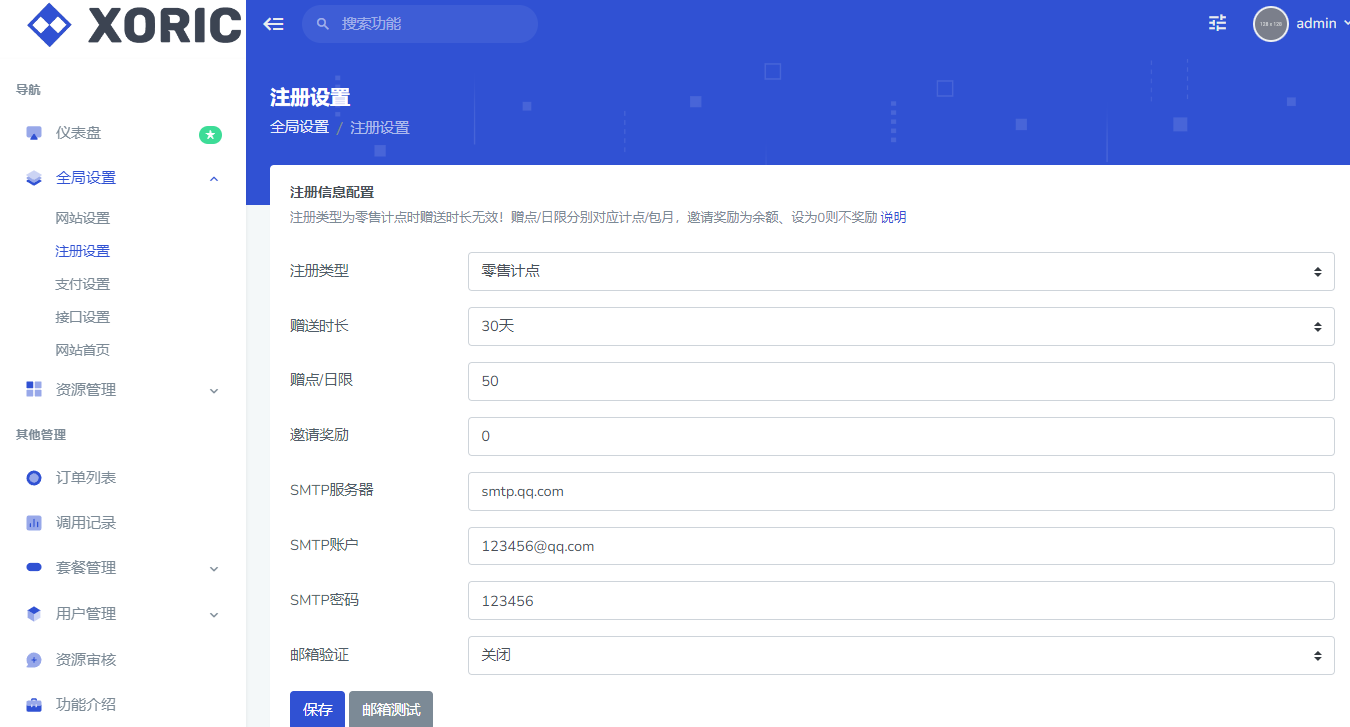The width and height of the screenshot is (1350, 727).
Task: Open the 赠送时长 dropdown
Action: click(x=900, y=326)
